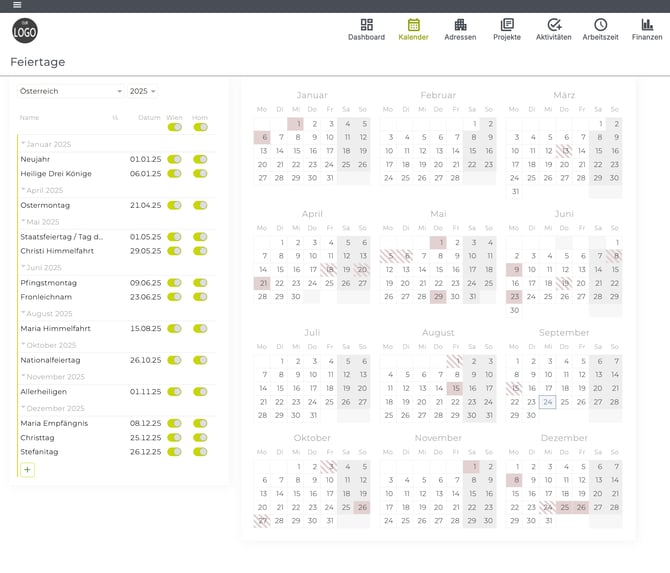Toggle all holidays in Wien column header
The height and width of the screenshot is (573, 670).
[175, 127]
